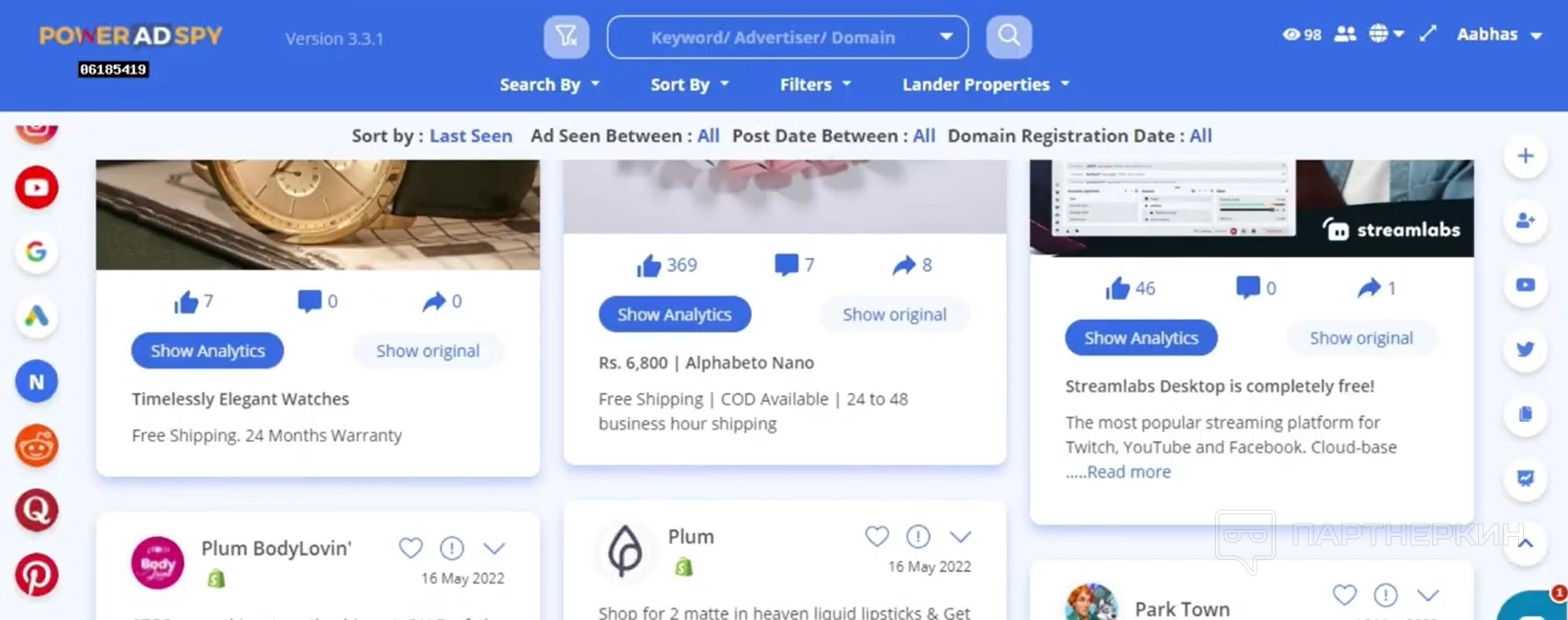Click the info icon on Plum BodyLovin' card

point(452,548)
